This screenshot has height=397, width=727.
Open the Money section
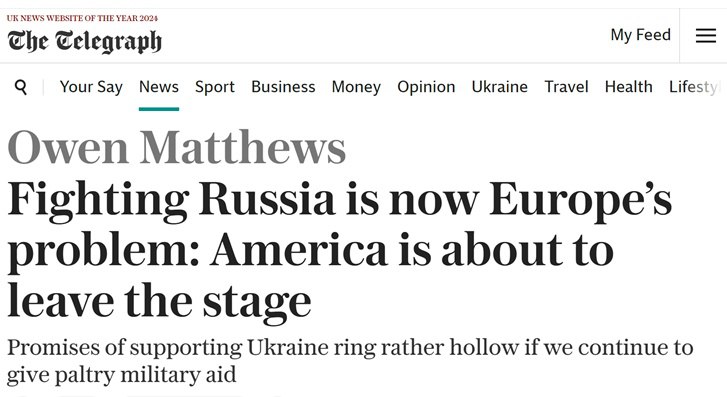(x=356, y=87)
